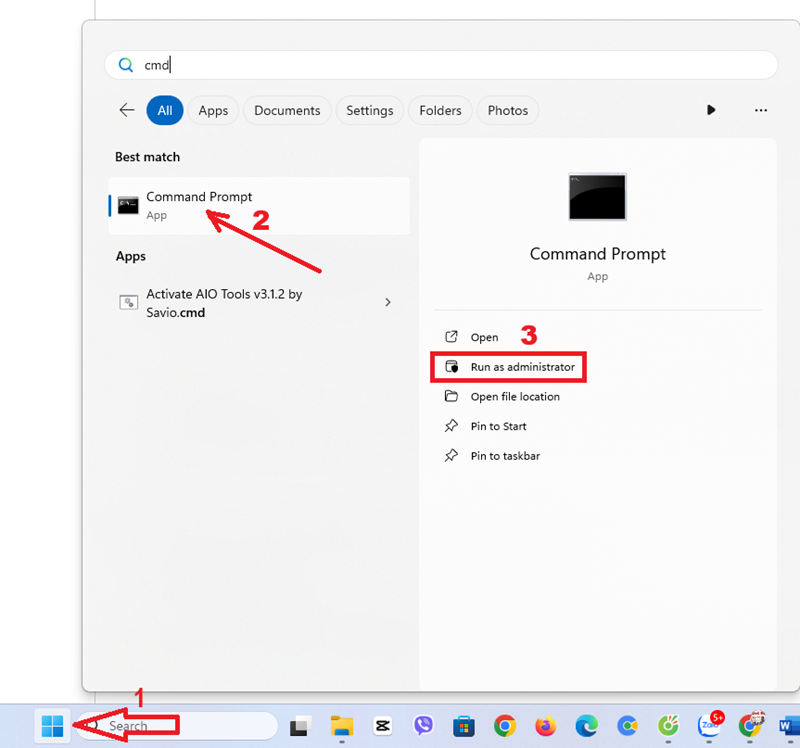Expand the Activate AIO Tools result chevron
This screenshot has height=748, width=800.
[388, 302]
